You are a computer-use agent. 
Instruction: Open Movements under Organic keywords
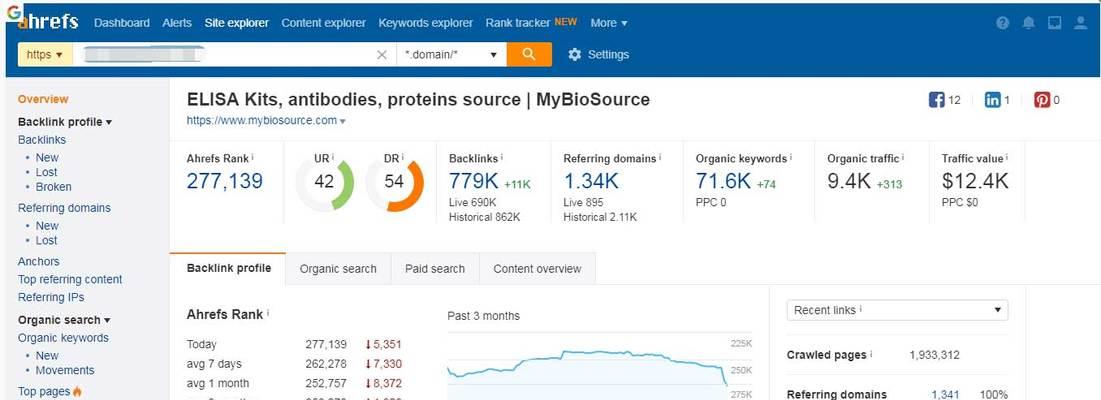[x=65, y=371]
